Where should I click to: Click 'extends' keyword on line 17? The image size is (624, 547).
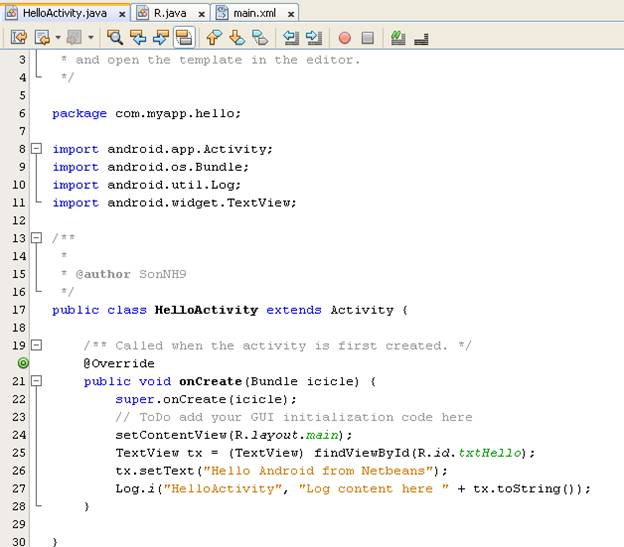click(294, 310)
